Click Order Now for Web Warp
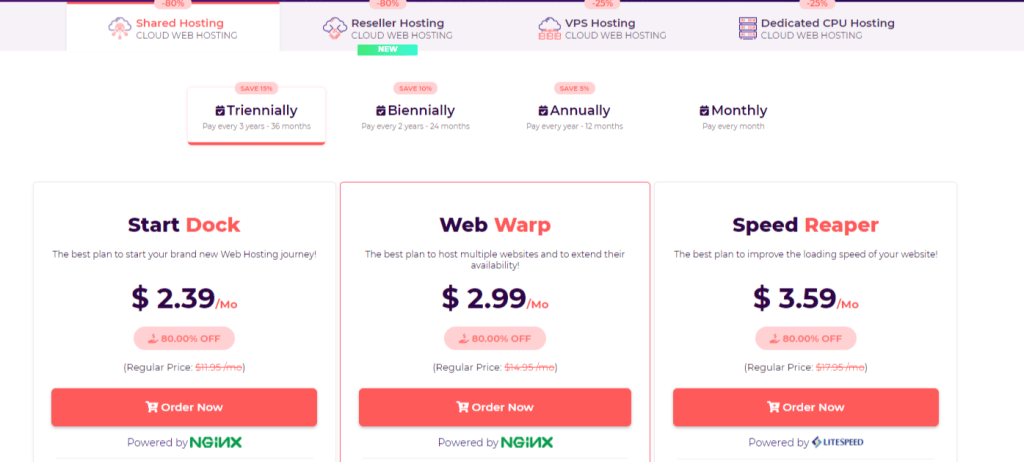Image resolution: width=1024 pixels, height=462 pixels. point(495,407)
